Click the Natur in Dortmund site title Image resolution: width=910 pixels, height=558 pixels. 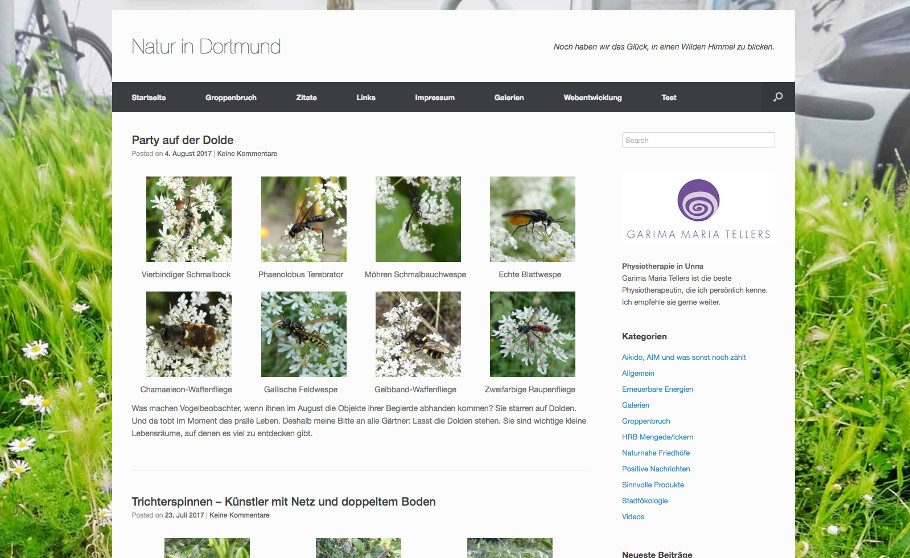[206, 46]
